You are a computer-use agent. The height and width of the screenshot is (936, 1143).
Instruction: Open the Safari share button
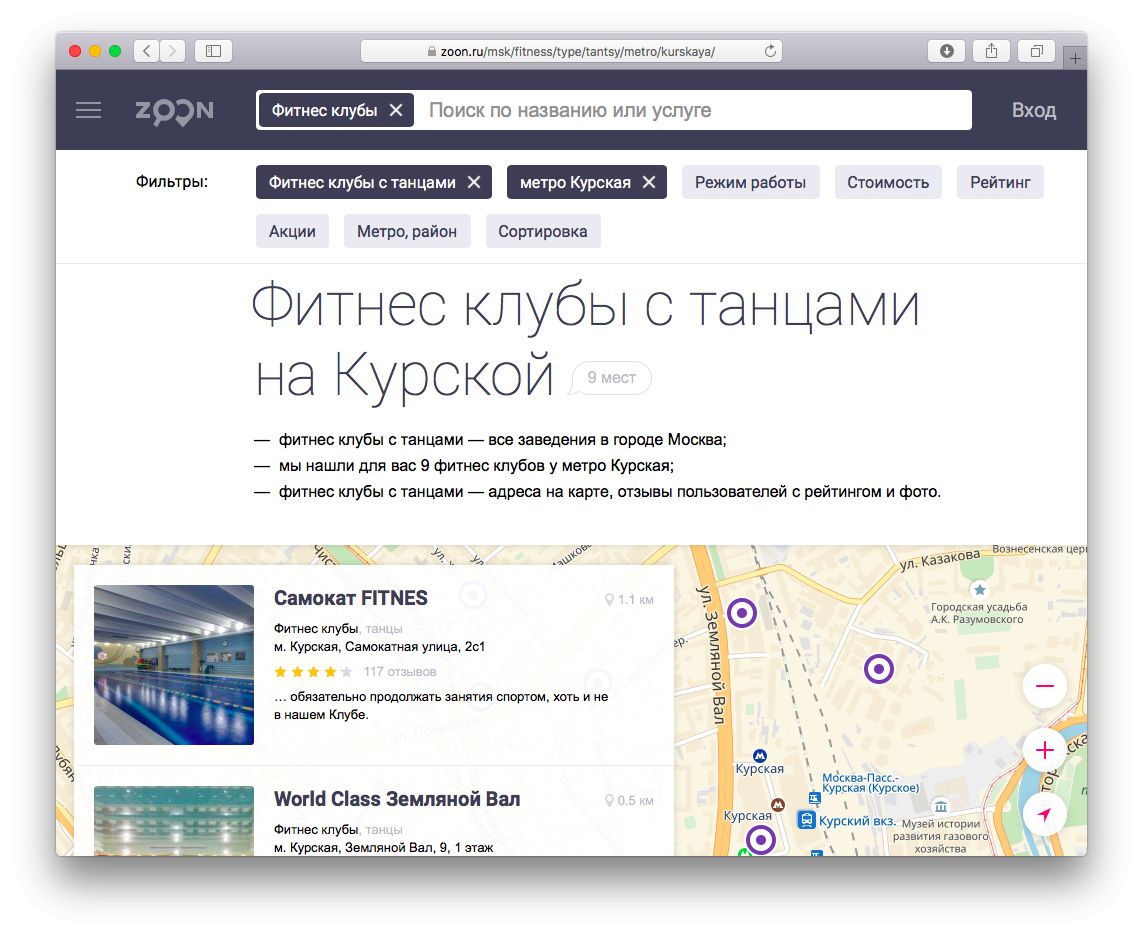click(x=991, y=51)
